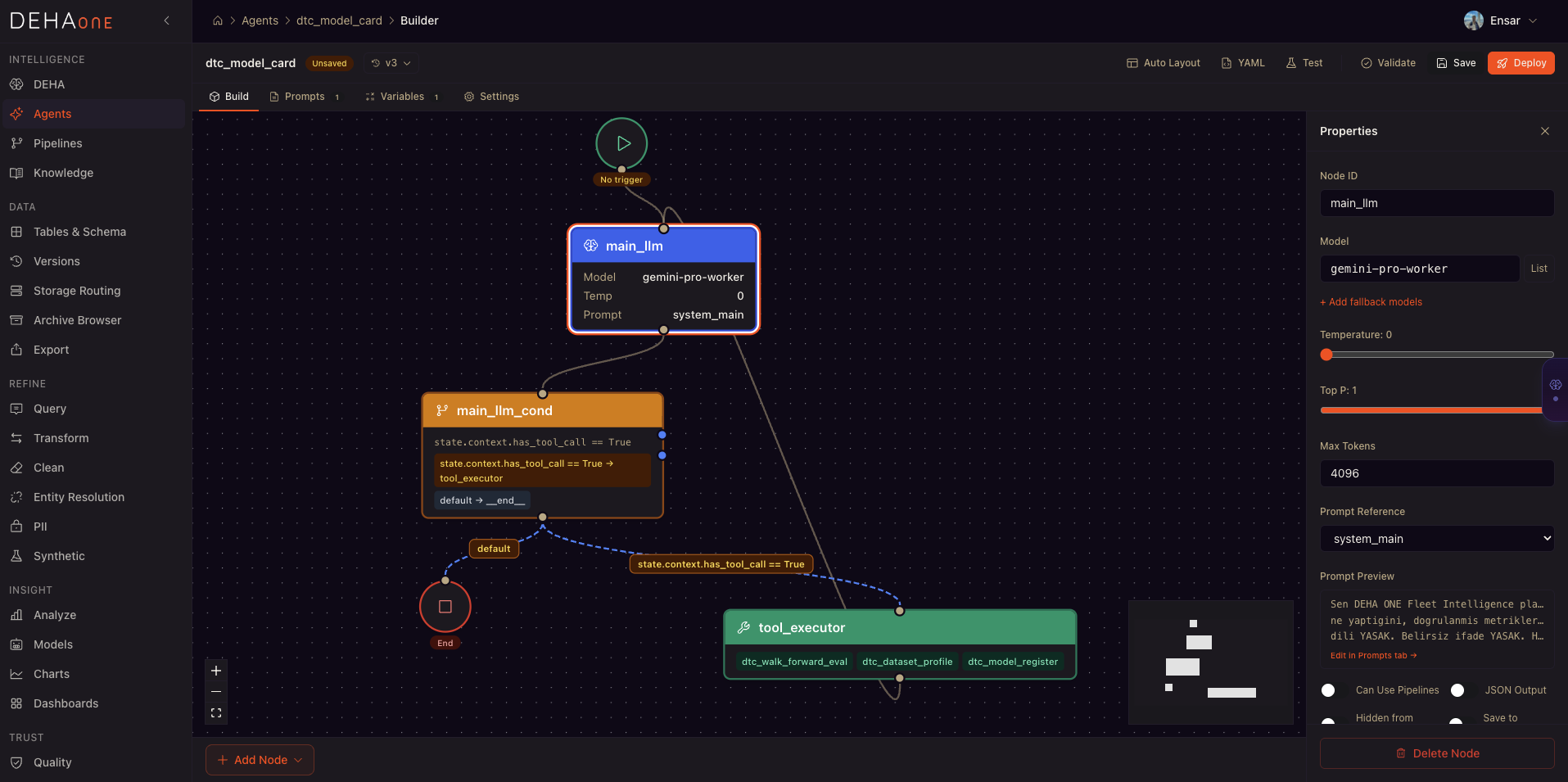The width and height of the screenshot is (1568, 782).
Task: Open the v3 version dropdown
Action: click(391, 63)
